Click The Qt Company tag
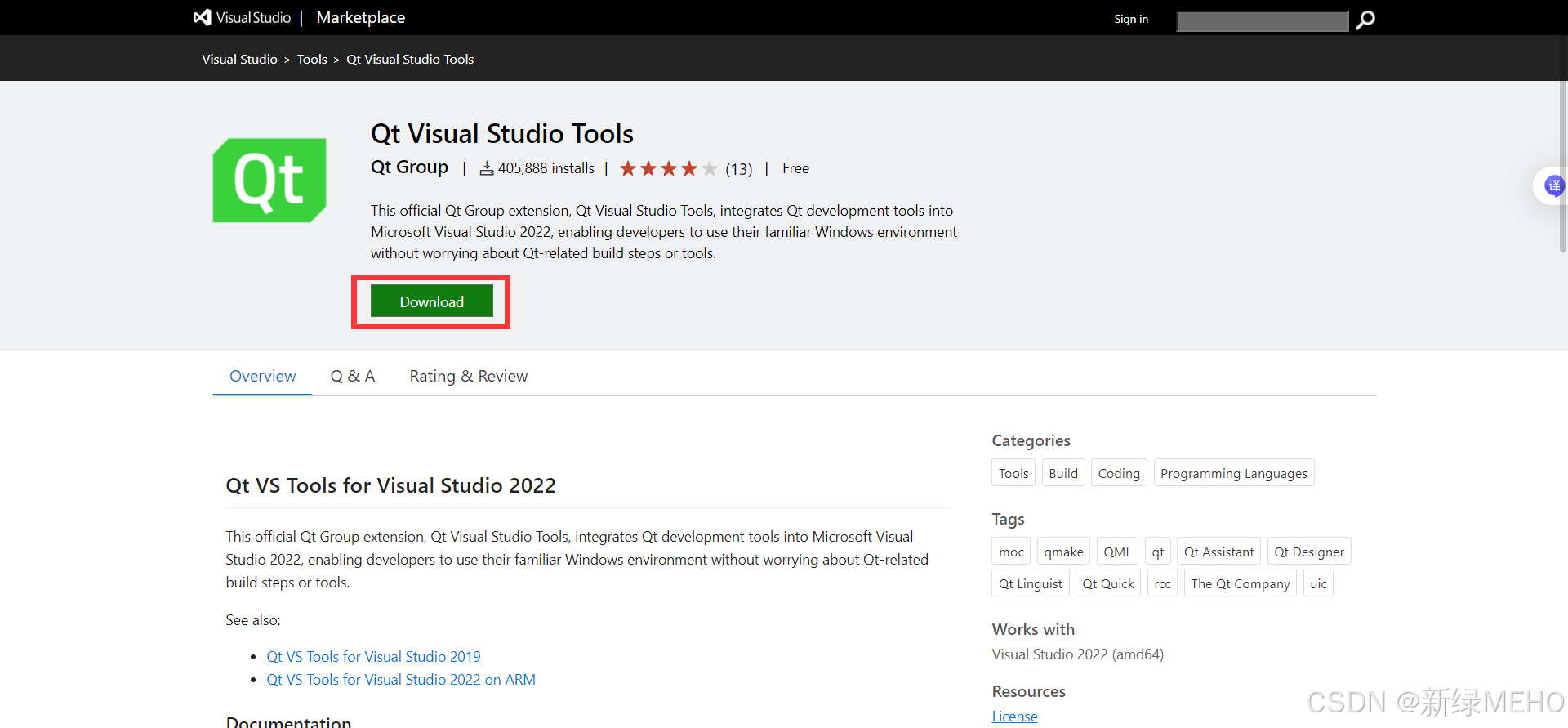This screenshot has width=1568, height=728. 1241,583
